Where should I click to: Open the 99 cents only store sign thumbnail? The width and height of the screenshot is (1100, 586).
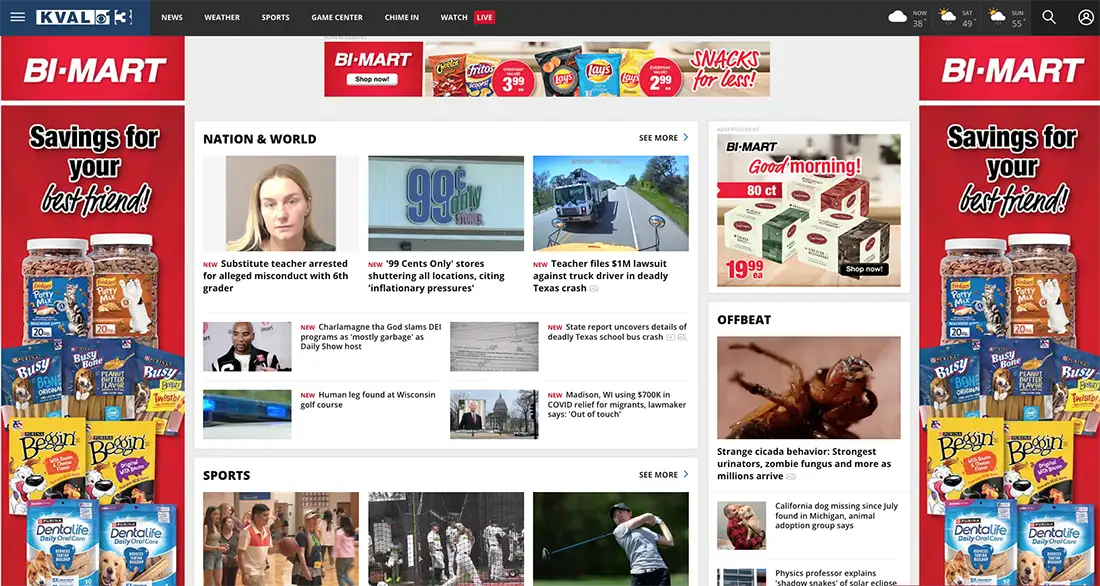click(x=446, y=204)
